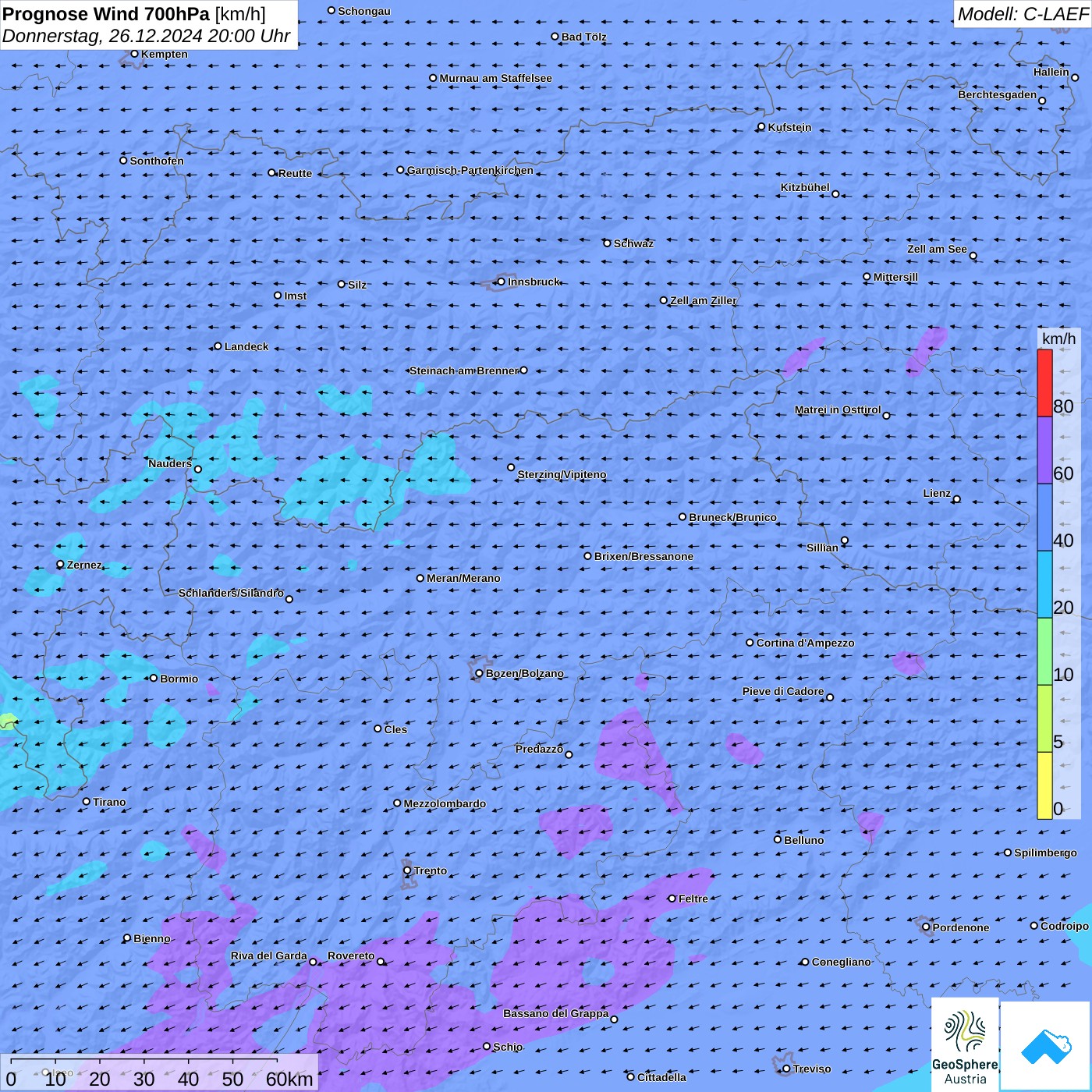Click the Belluno location dot
Screen dimensions: 1092x1092
pyautogui.click(x=778, y=839)
